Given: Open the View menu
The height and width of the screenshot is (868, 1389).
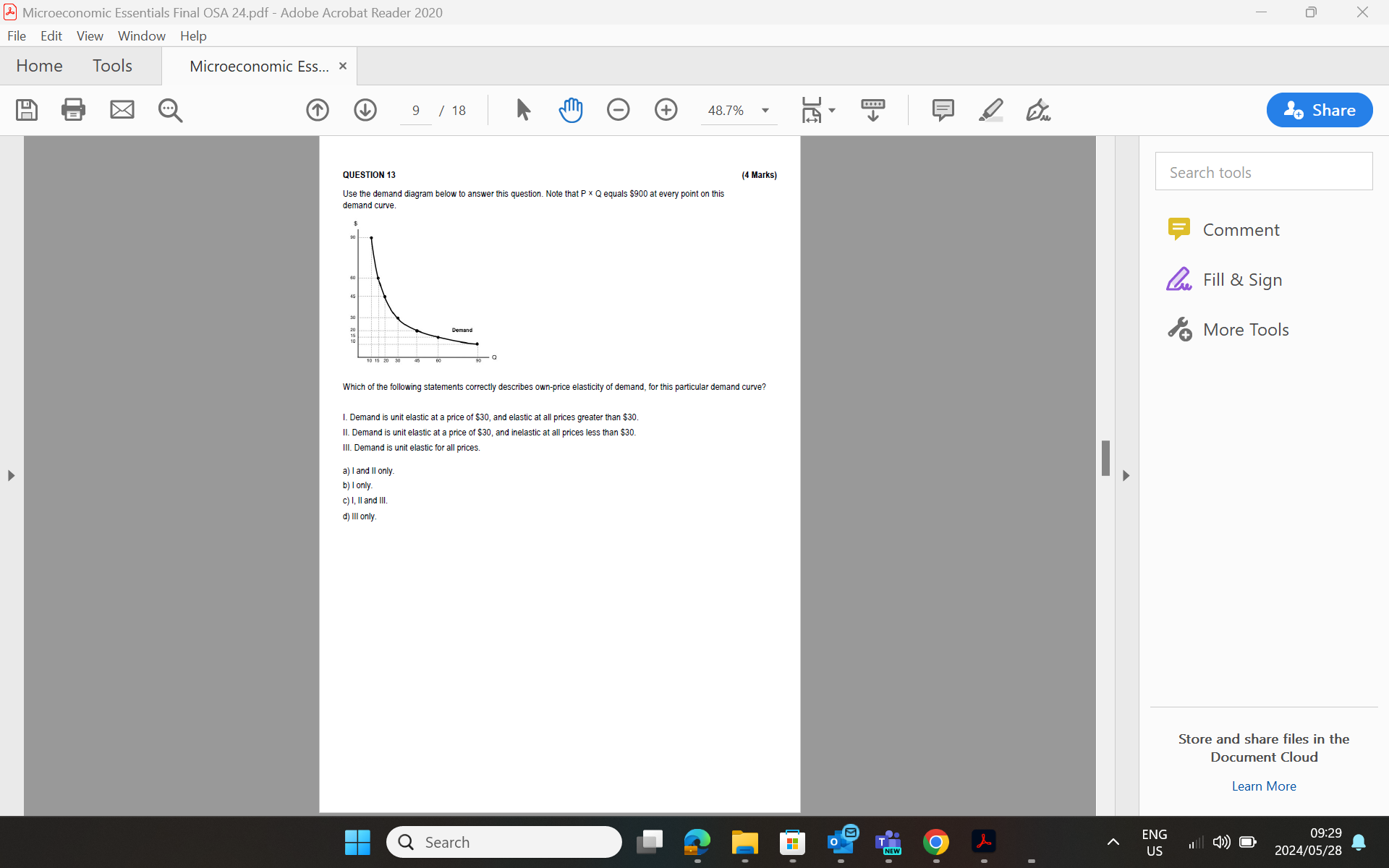Looking at the screenshot, I should [x=89, y=35].
